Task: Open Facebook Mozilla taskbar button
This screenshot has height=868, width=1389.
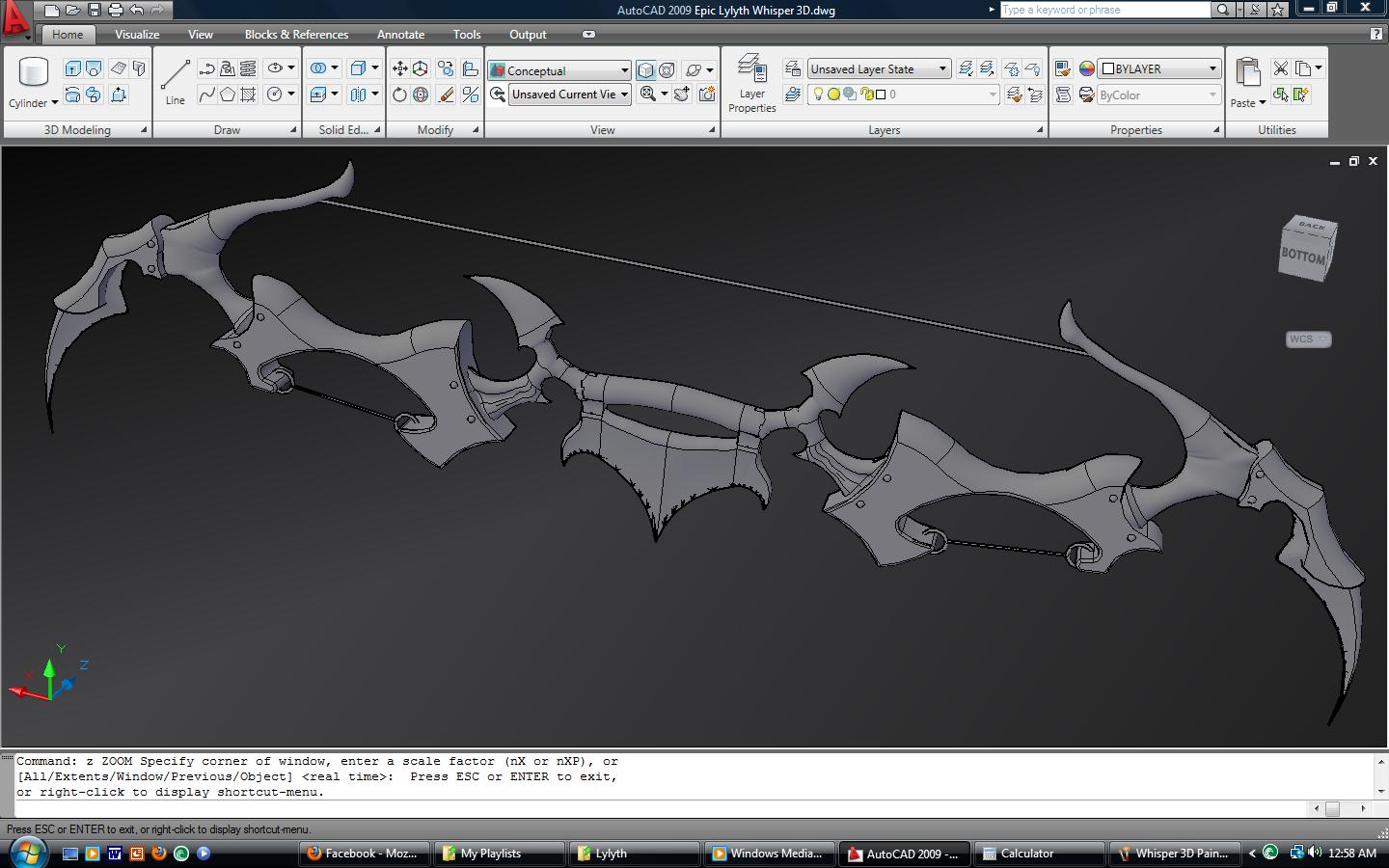Action: (363, 854)
